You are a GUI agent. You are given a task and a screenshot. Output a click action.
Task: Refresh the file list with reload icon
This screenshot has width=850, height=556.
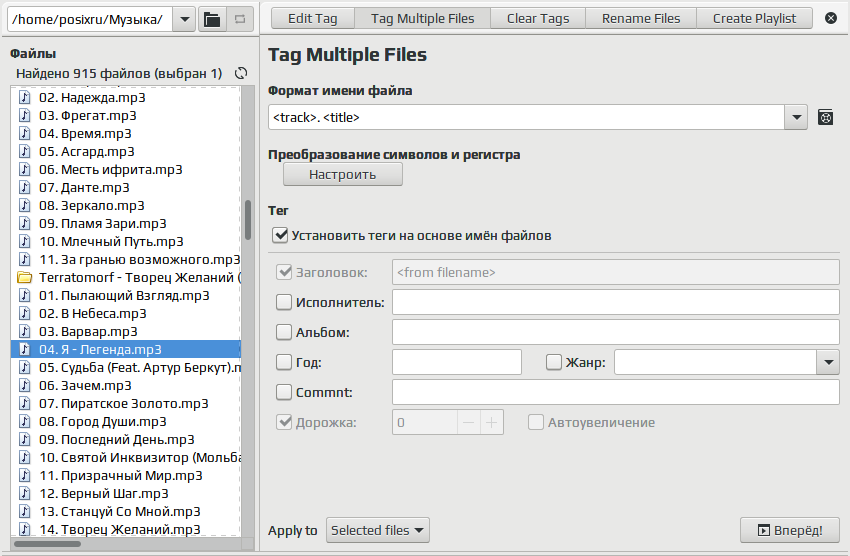coord(241,73)
